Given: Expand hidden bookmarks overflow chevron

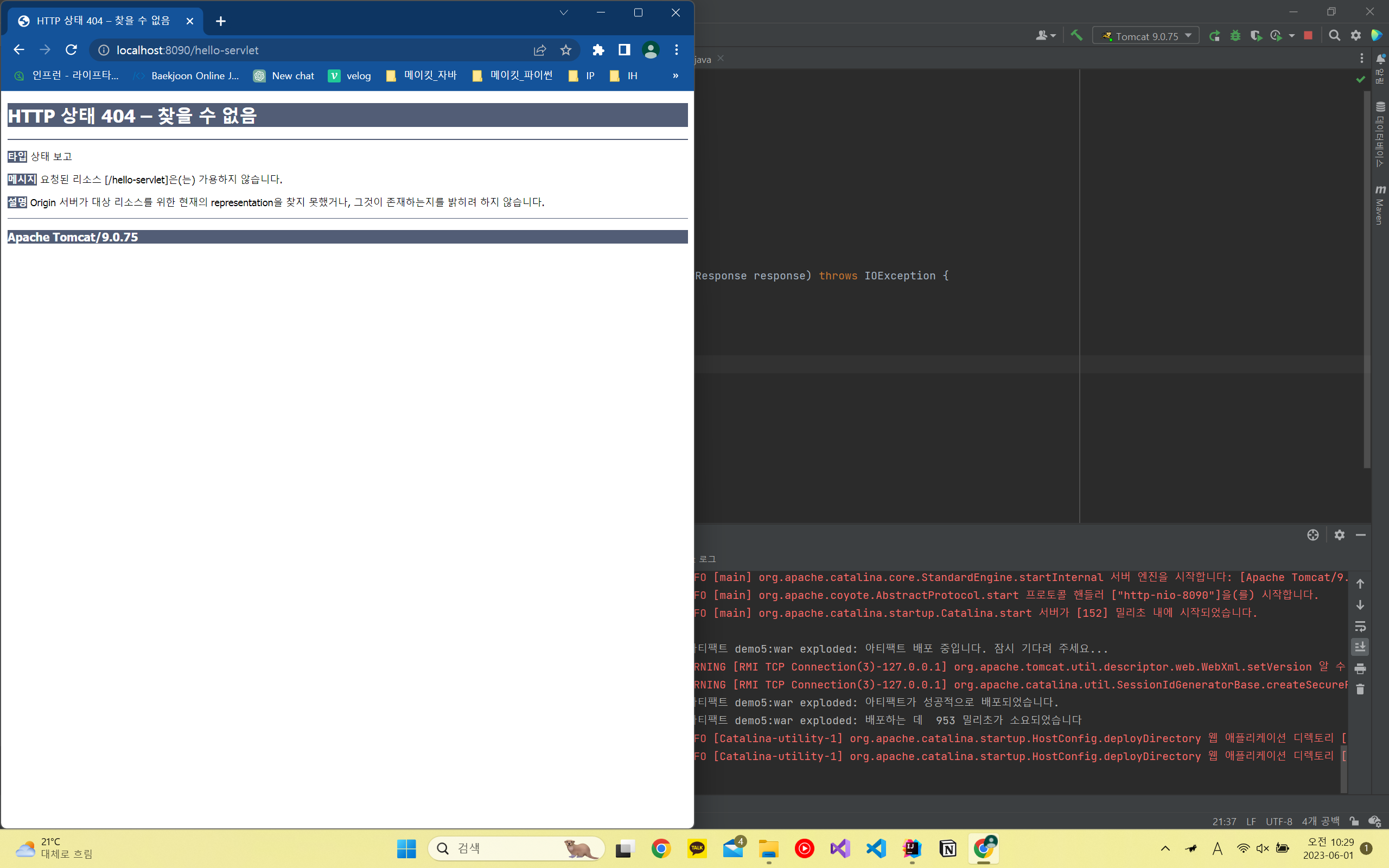Looking at the screenshot, I should (x=675, y=76).
